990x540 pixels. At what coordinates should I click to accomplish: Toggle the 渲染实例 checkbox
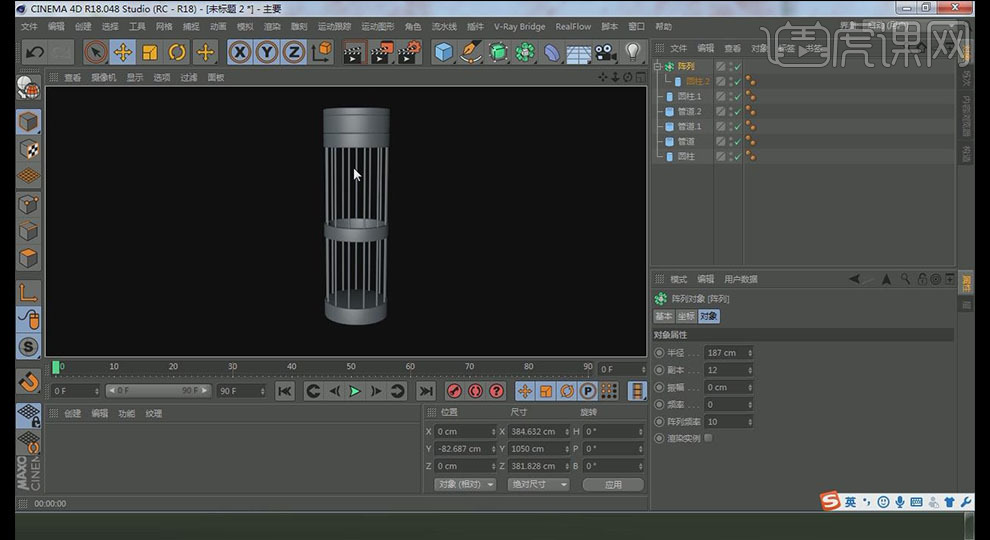pos(708,438)
